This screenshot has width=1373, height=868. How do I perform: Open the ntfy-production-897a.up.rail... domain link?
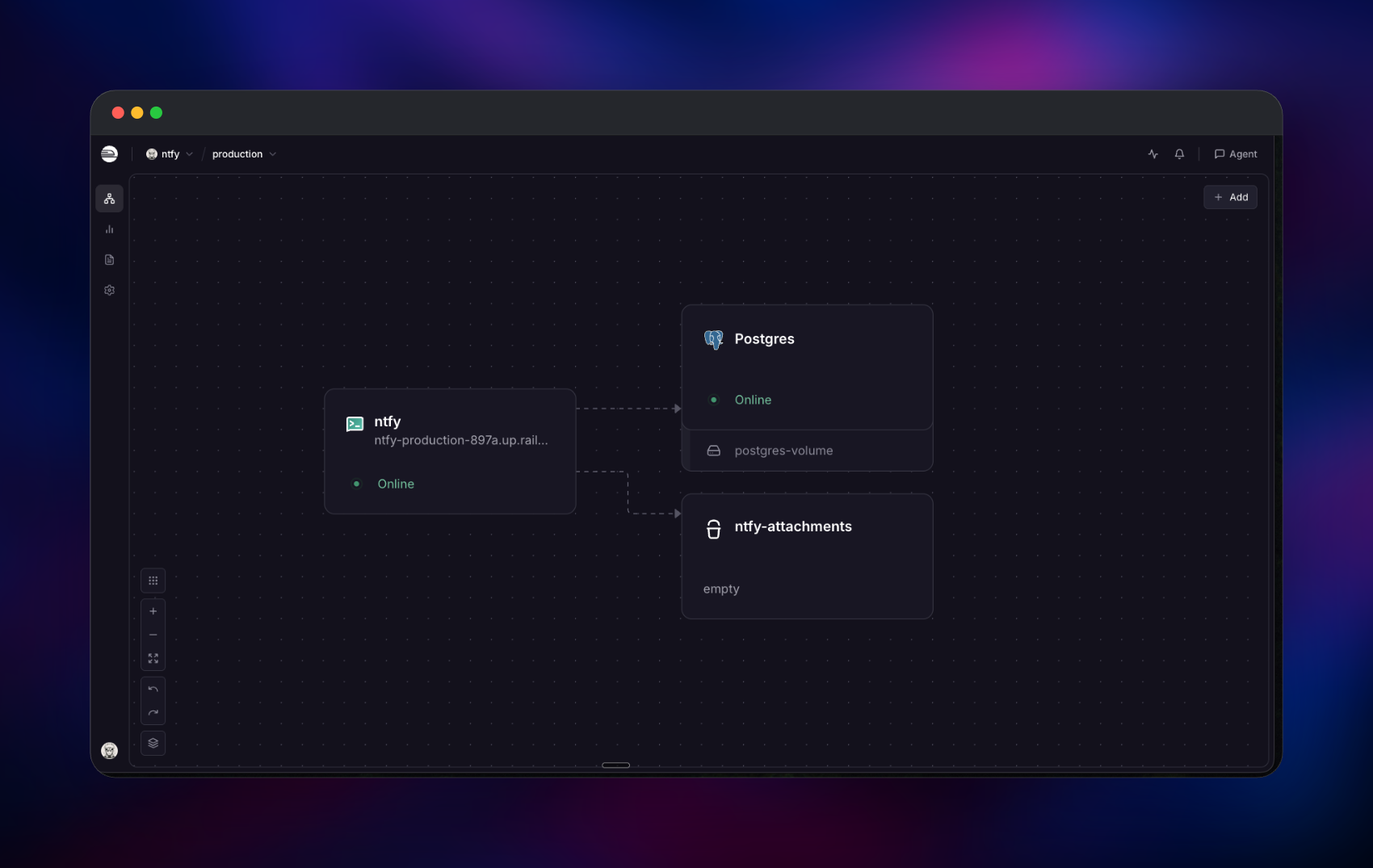461,440
